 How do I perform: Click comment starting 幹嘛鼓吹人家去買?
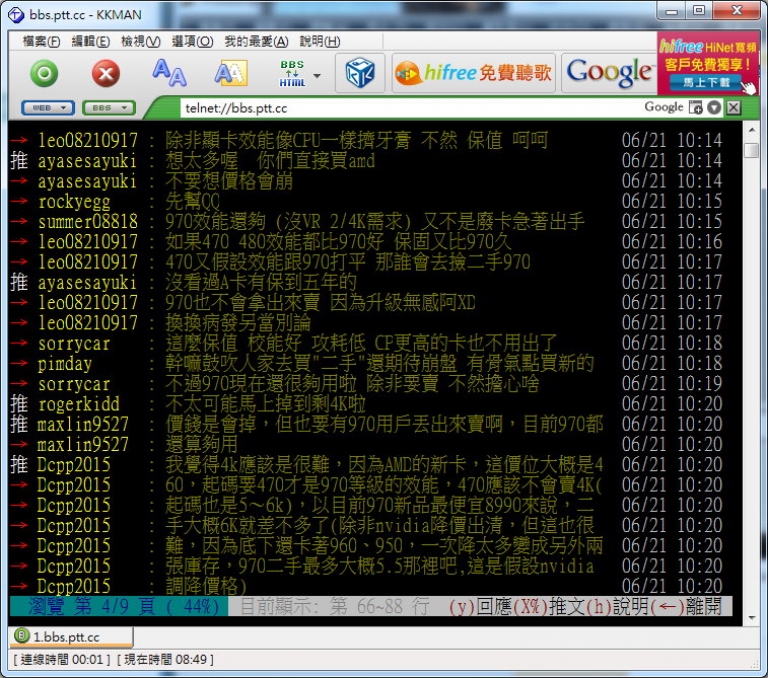pyautogui.click(x=380, y=363)
